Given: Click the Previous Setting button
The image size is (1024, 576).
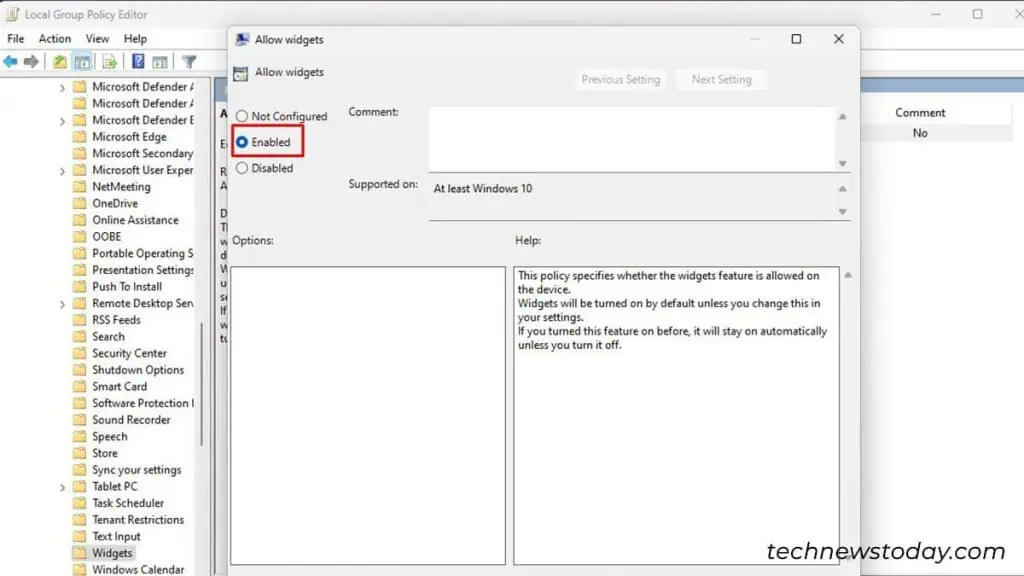Looking at the screenshot, I should tap(620, 79).
